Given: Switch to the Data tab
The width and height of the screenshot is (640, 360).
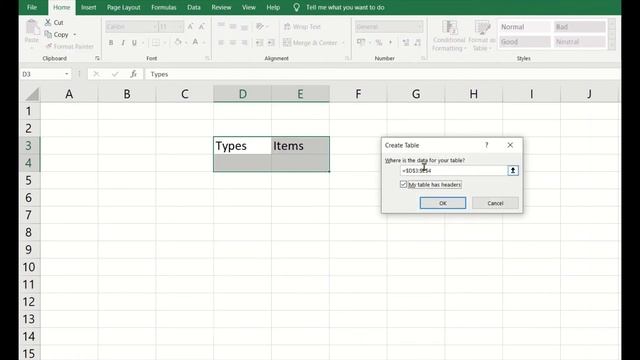Looking at the screenshot, I should click(193, 7).
